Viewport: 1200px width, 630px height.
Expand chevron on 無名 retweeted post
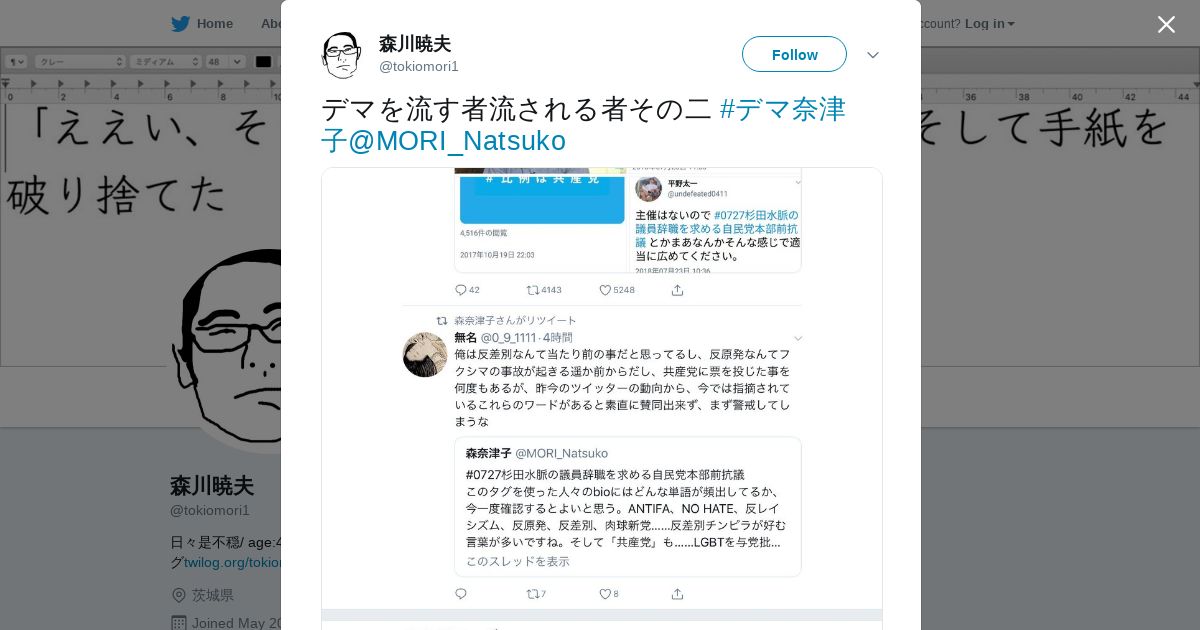tap(797, 339)
